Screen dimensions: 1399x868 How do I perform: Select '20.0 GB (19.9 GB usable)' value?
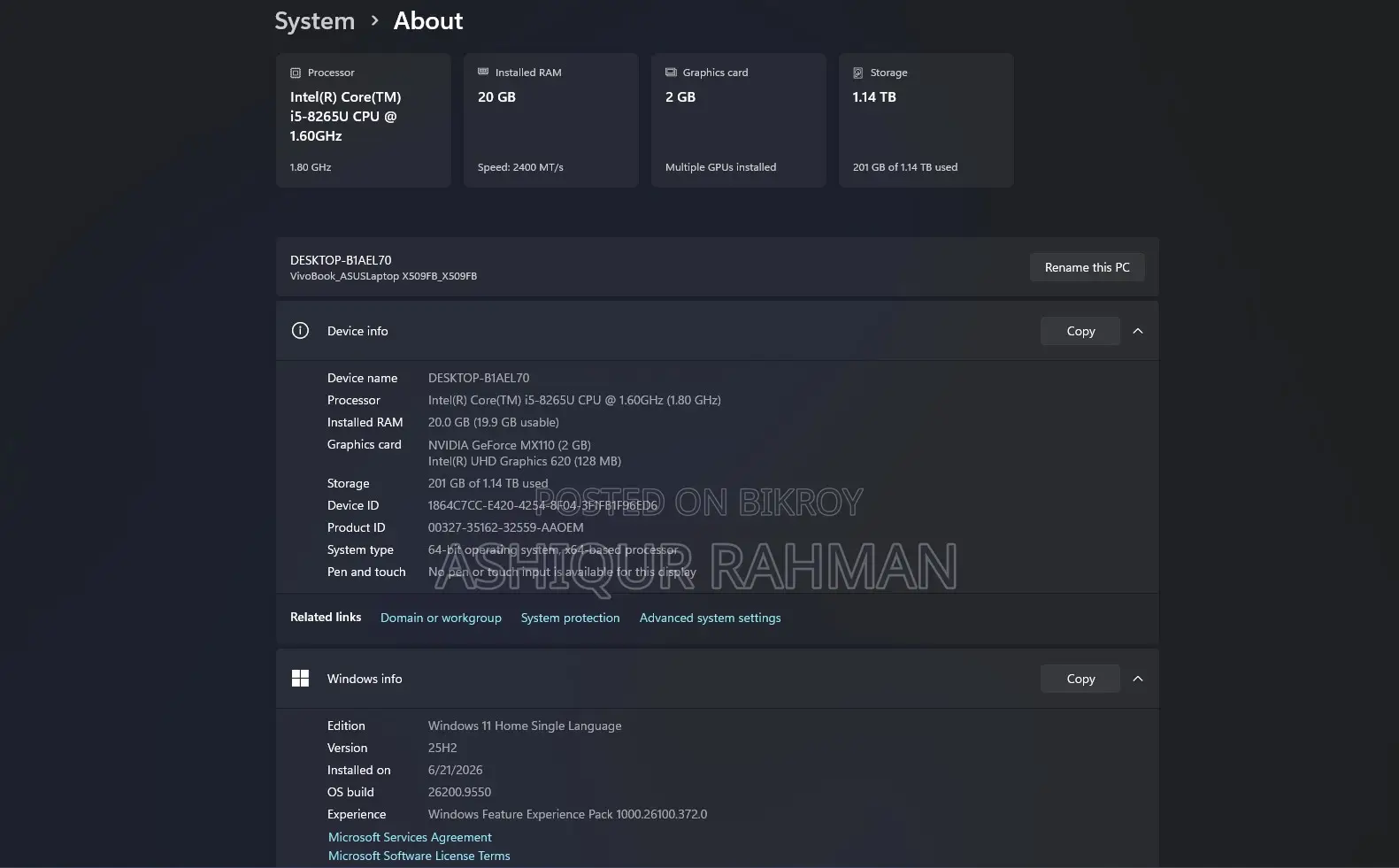pyautogui.click(x=494, y=422)
